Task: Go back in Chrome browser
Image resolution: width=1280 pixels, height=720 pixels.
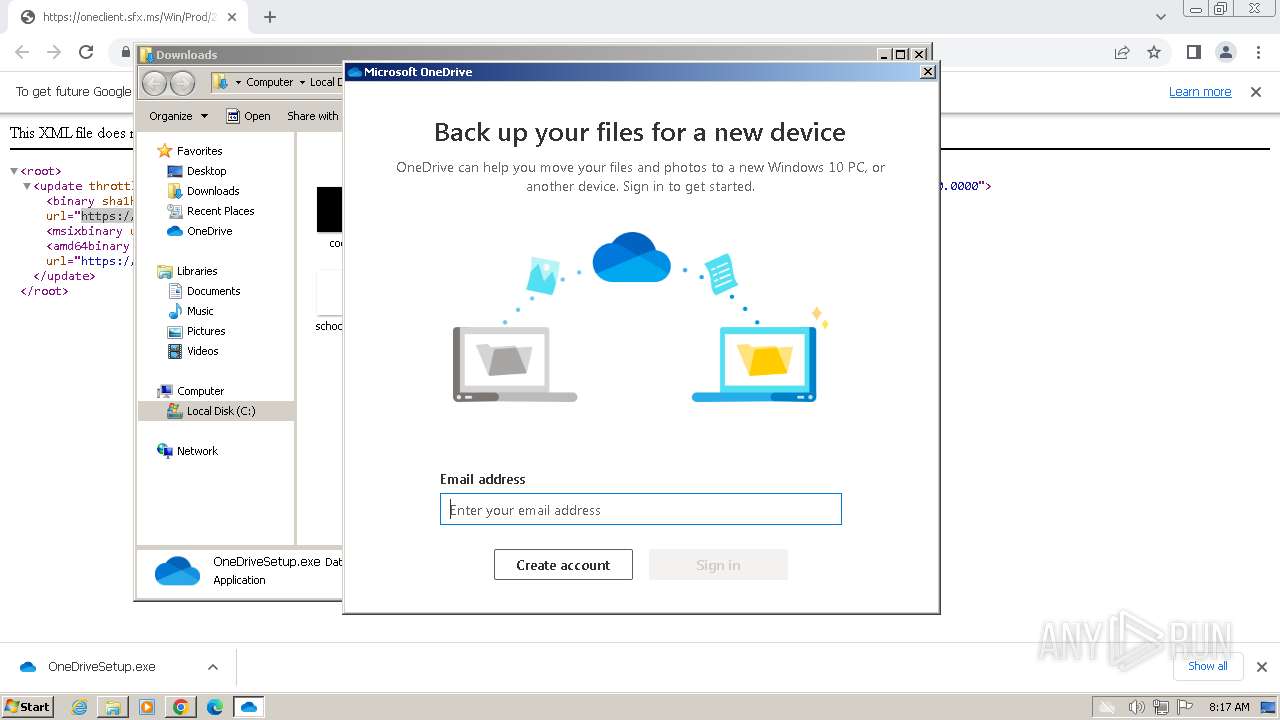Action: [x=22, y=52]
